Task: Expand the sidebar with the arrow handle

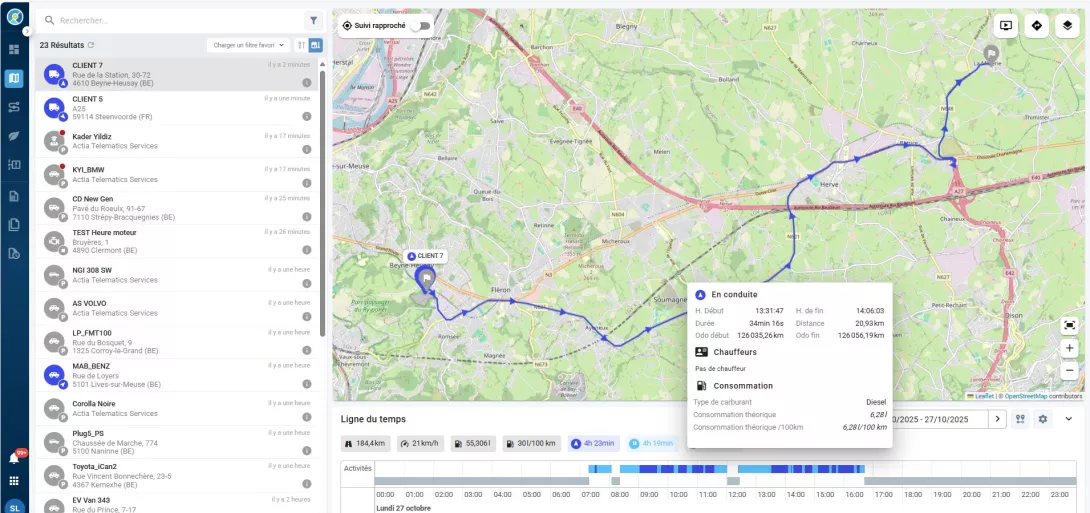Action: tap(26, 31)
